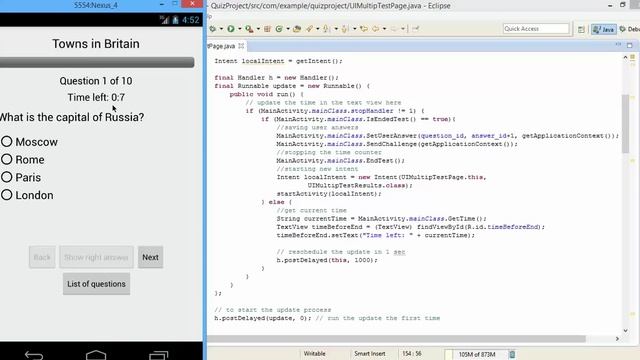Jump to last edit location icon
Image resolution: width=640 pixels, height=360 pixels.
click(x=364, y=29)
